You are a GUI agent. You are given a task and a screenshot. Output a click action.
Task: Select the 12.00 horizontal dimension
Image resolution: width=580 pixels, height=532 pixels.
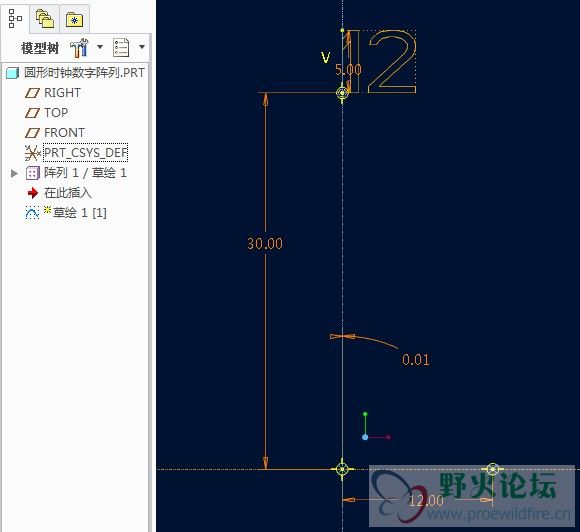point(426,501)
